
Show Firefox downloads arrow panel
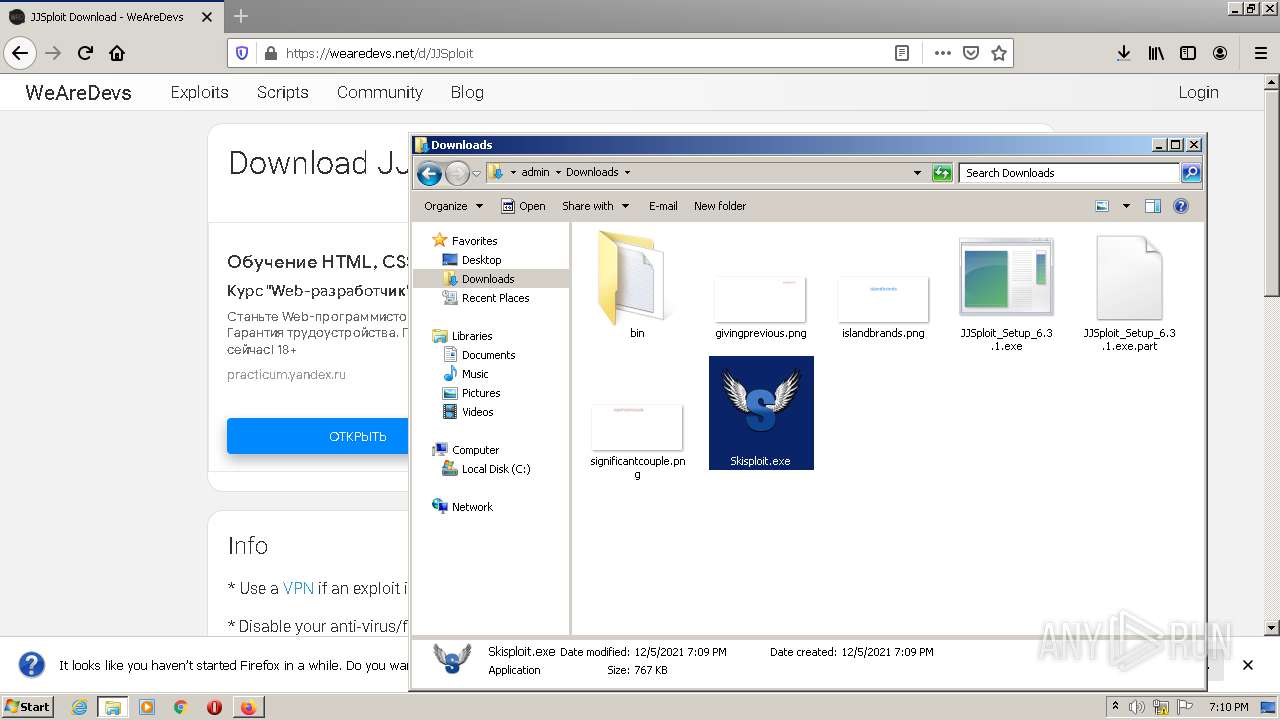1124,53
